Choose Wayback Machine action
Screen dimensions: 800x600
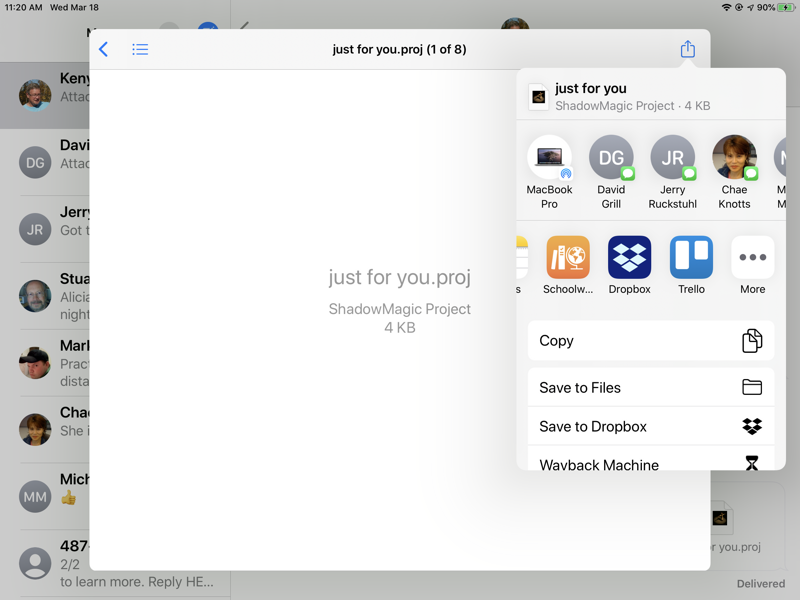click(650, 463)
